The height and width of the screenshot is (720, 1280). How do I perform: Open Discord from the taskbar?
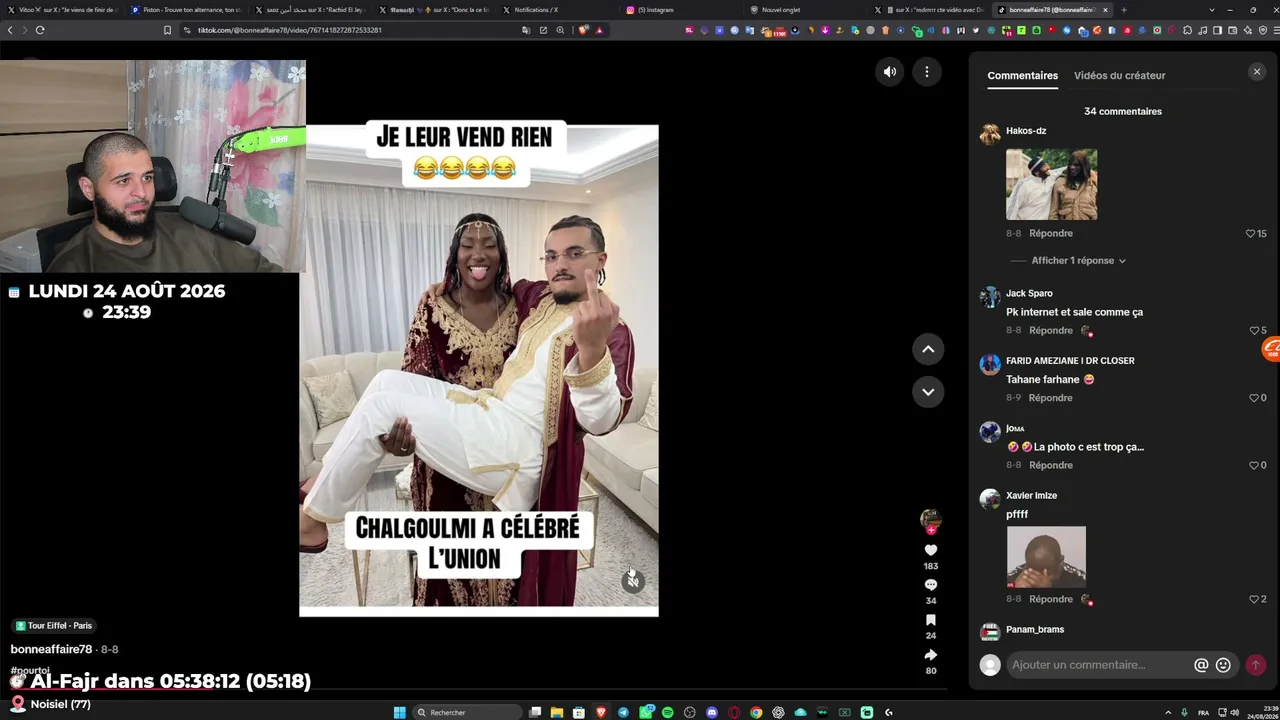(712, 712)
